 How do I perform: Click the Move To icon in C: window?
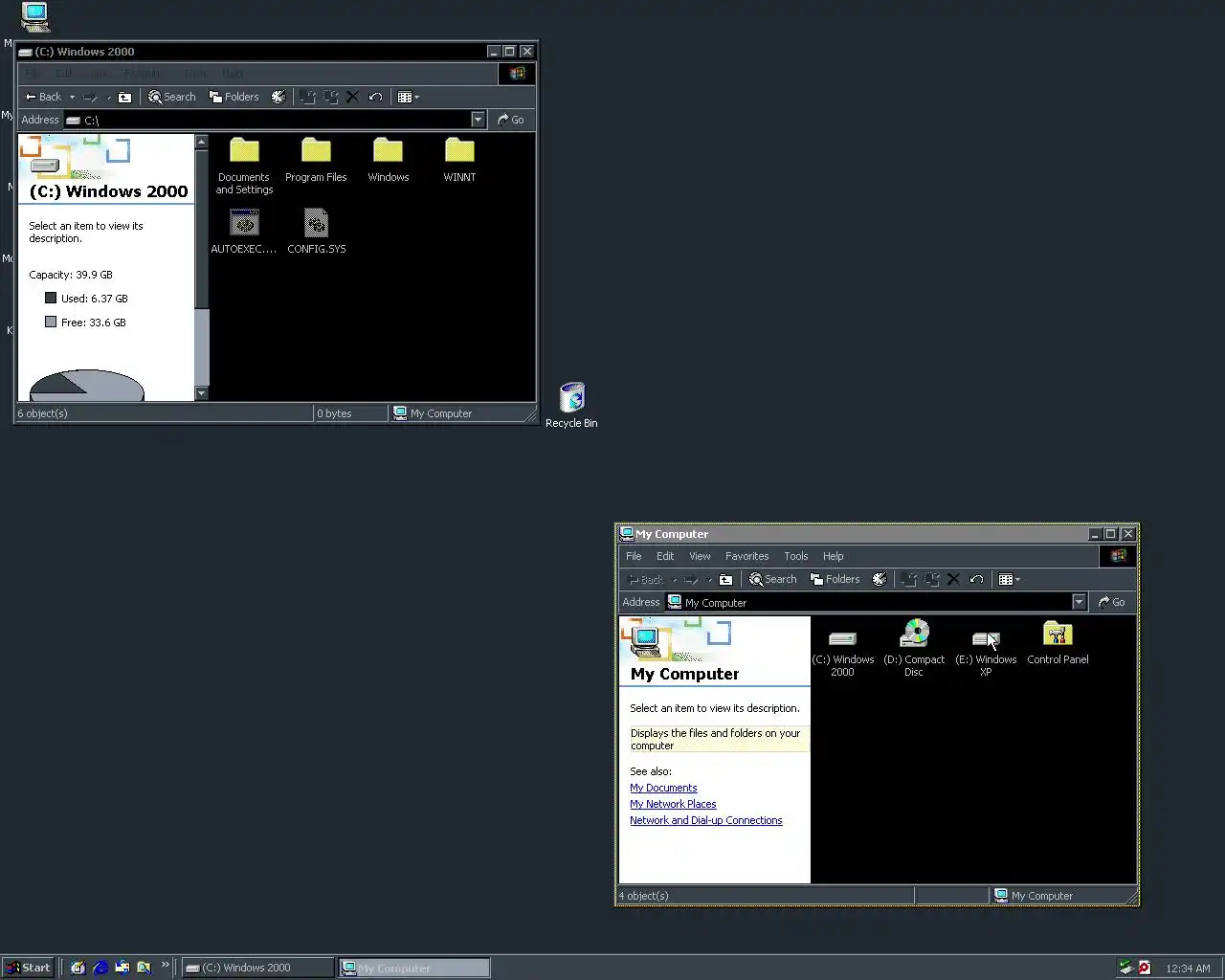pyautogui.click(x=307, y=97)
